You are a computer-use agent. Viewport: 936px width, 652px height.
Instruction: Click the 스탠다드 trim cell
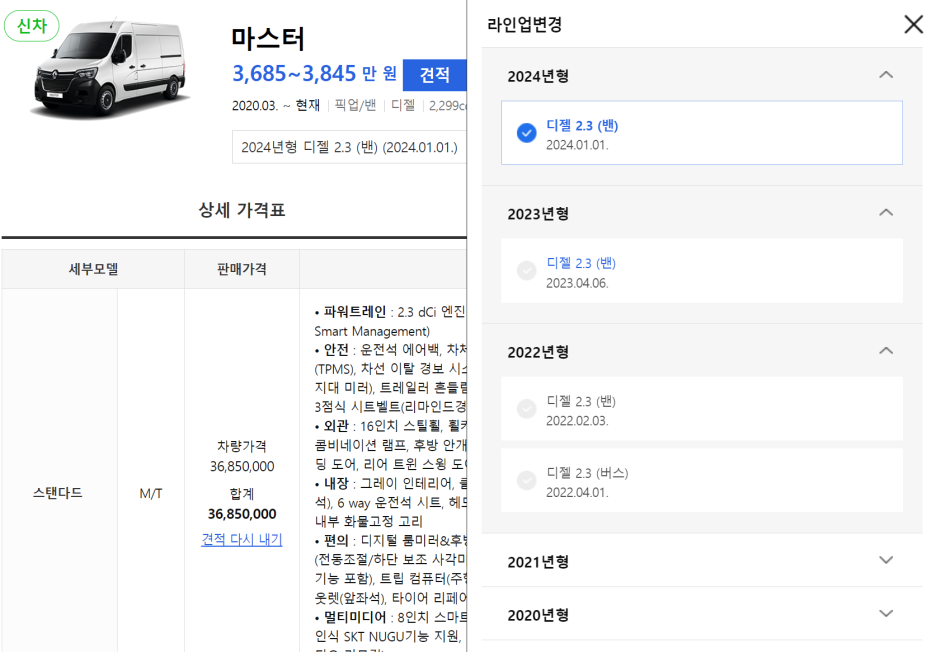[58, 493]
